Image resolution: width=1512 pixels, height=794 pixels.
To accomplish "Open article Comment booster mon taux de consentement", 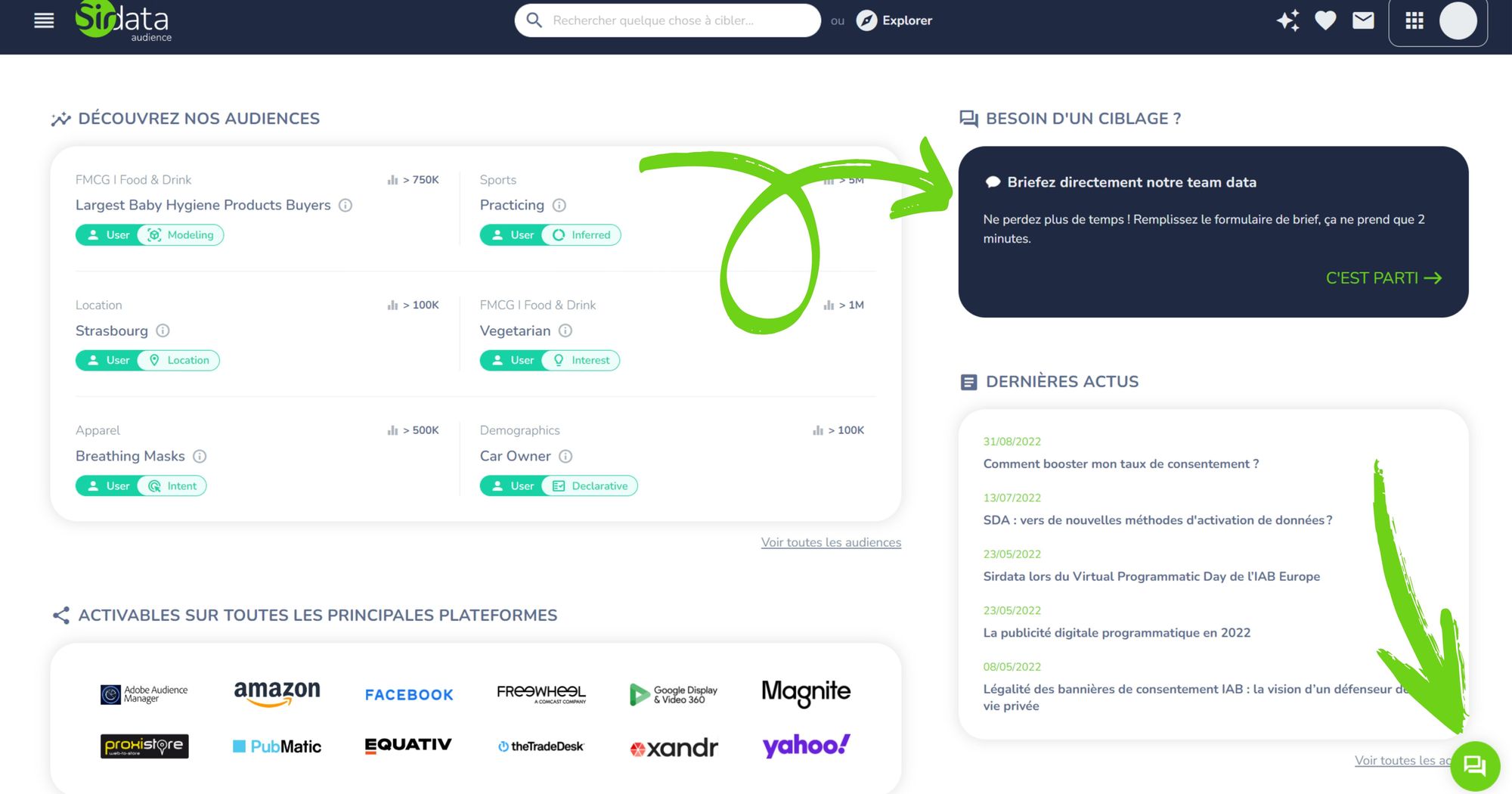I will [x=1120, y=464].
